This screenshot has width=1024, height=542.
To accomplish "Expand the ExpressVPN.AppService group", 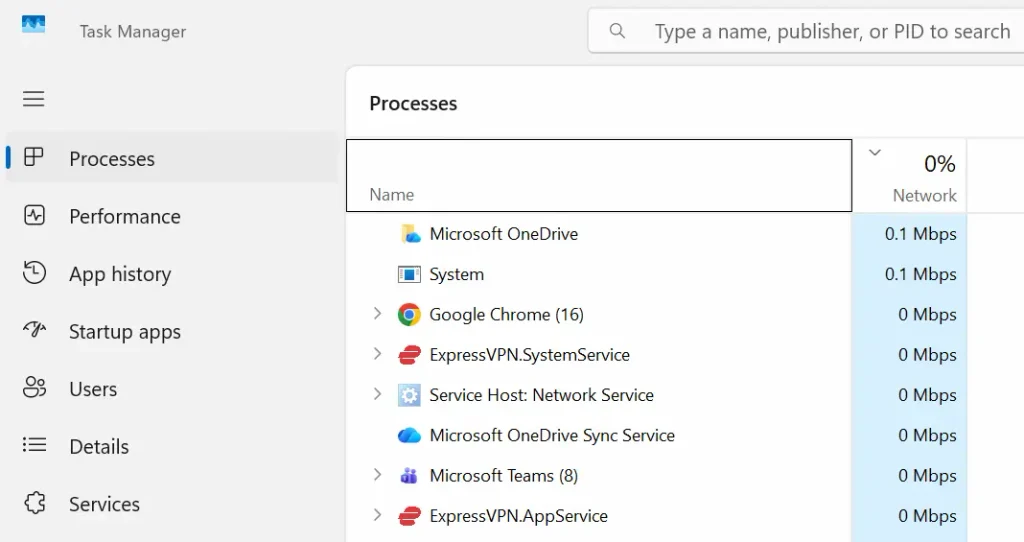I will click(377, 515).
